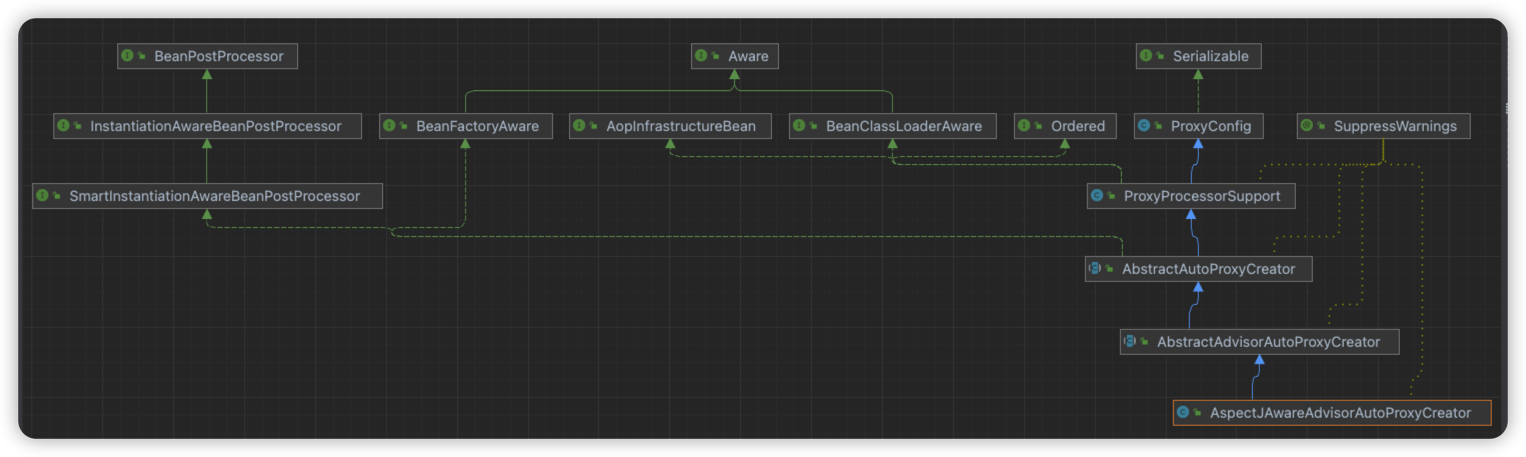The width and height of the screenshot is (1526, 457).
Task: Click interface icon on SmartInstantiationAwareBeanPostProcessor
Action: pyautogui.click(x=42, y=196)
